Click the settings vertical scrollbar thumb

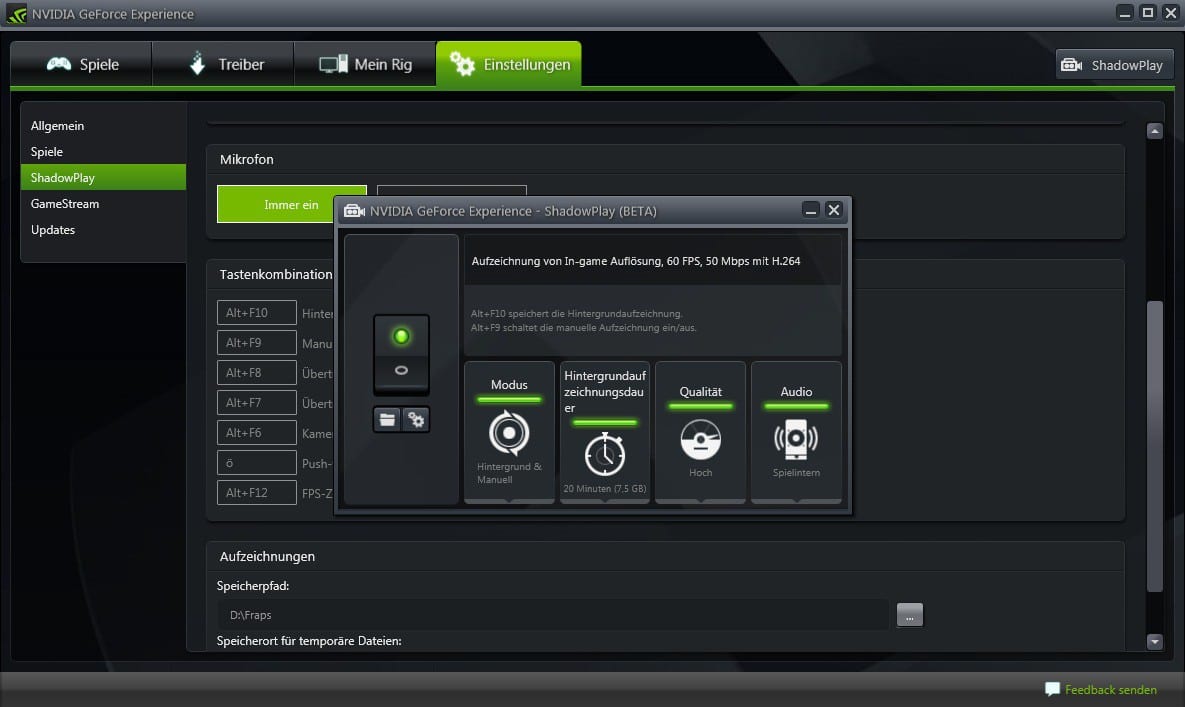point(1154,445)
